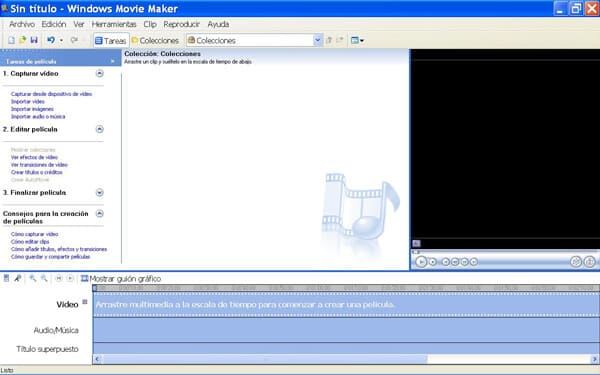Open Cómo guardar y compartir películas tip

coord(50,257)
